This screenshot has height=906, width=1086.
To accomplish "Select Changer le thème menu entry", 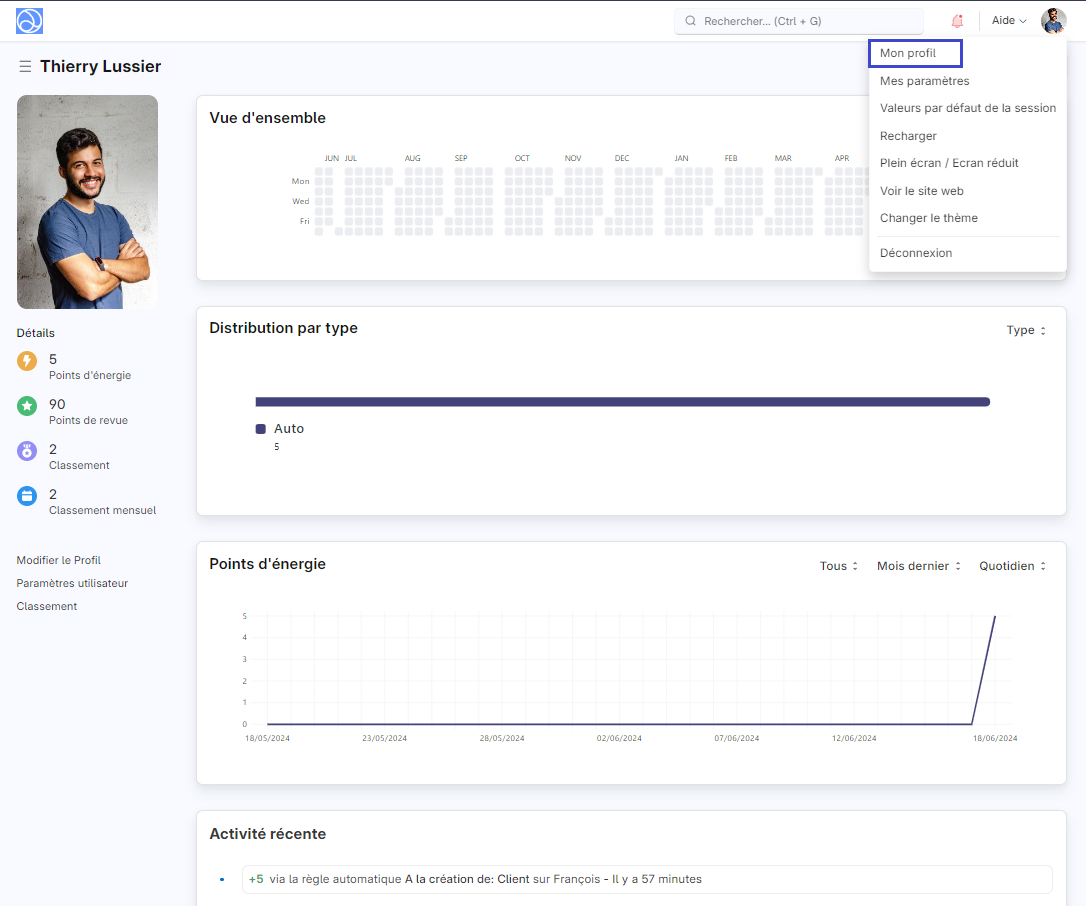I will coord(929,218).
